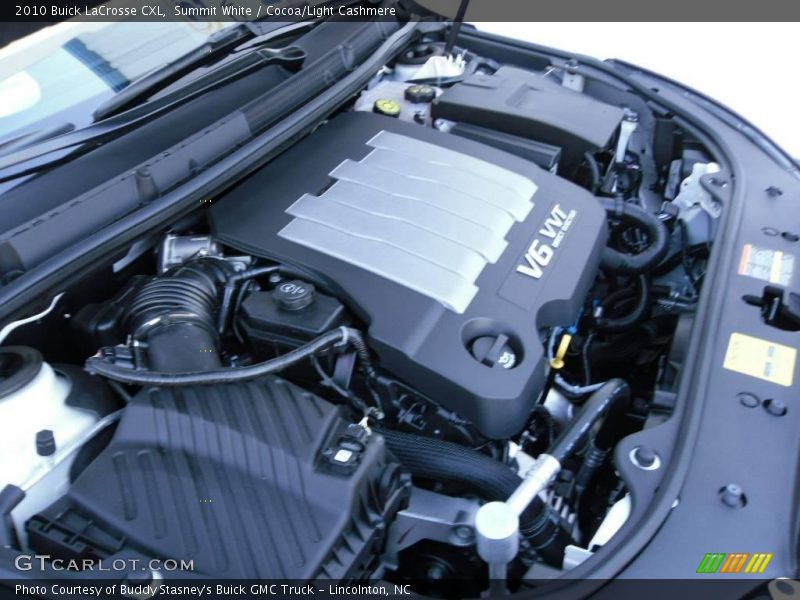Click the '2010 Buick LaCrosse CXL' caption text
The image size is (800, 600).
90,11
